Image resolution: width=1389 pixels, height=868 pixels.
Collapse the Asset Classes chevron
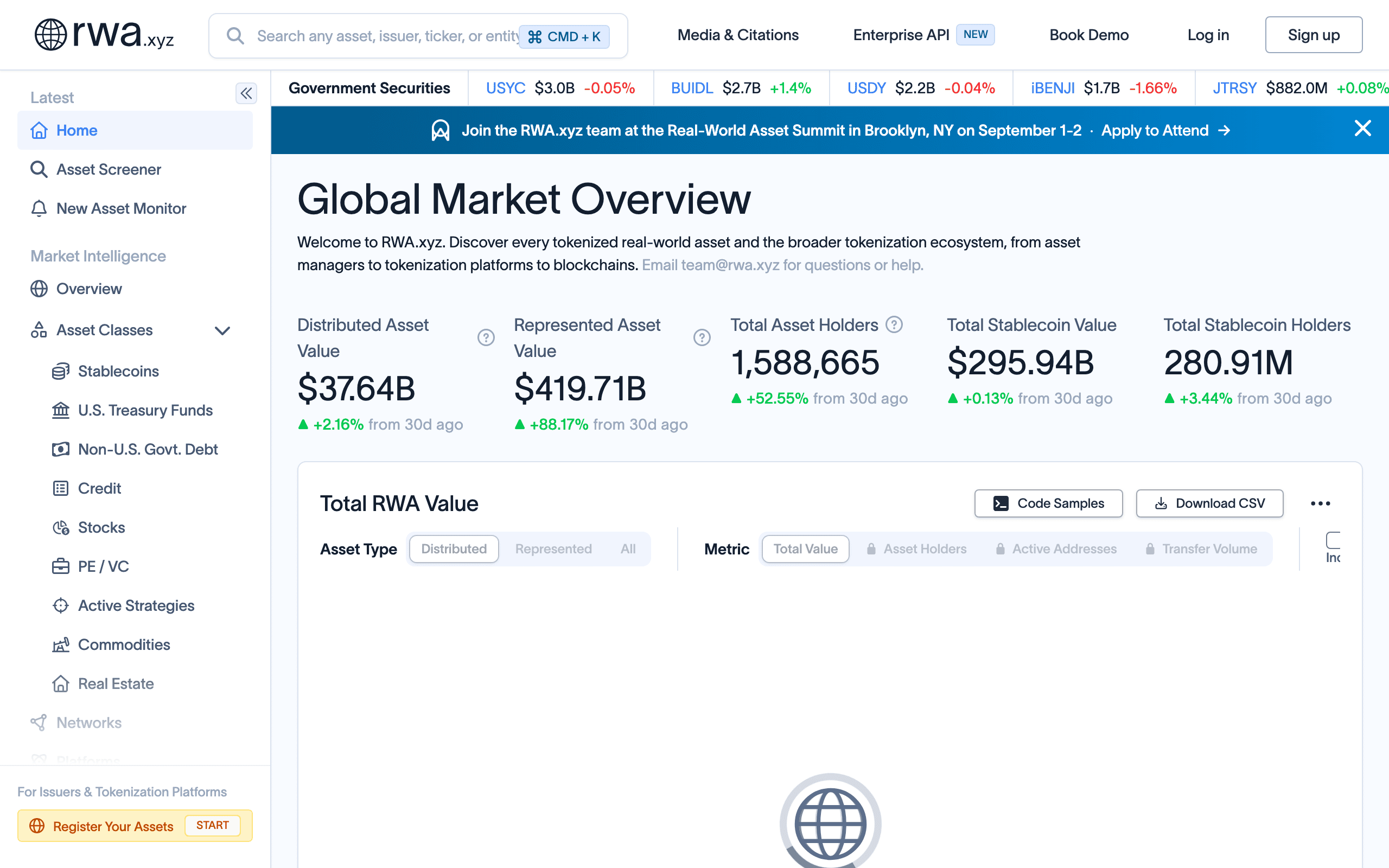point(222,331)
